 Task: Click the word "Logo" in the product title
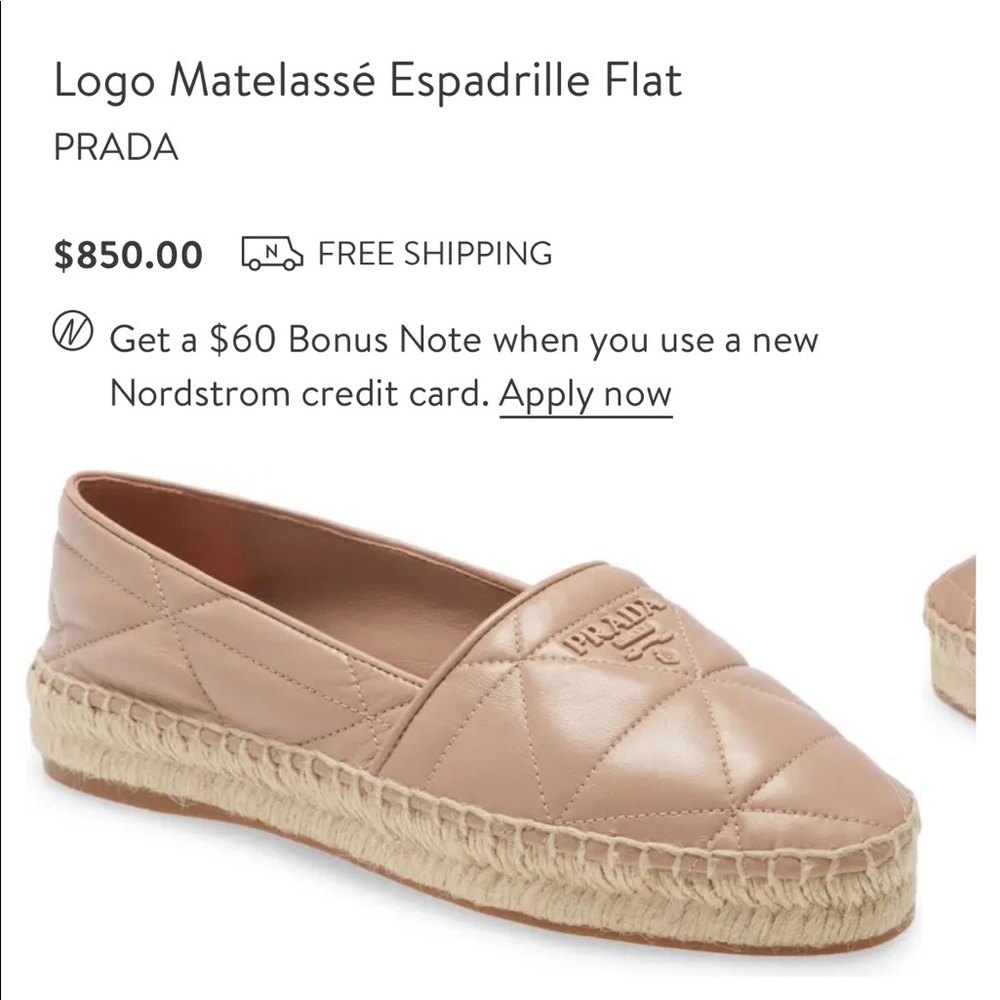click(103, 82)
